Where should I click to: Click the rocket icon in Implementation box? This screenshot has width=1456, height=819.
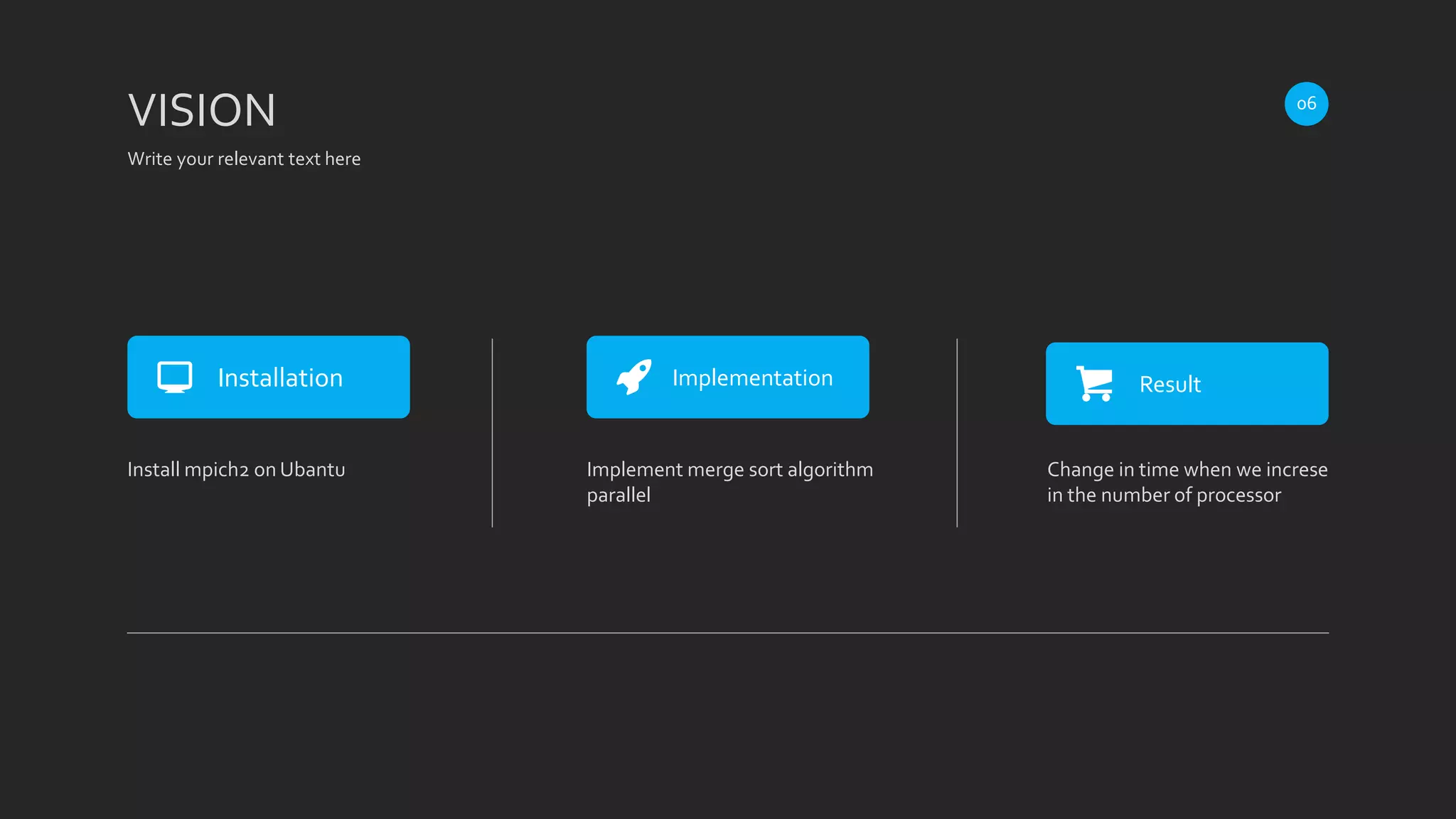(634, 377)
